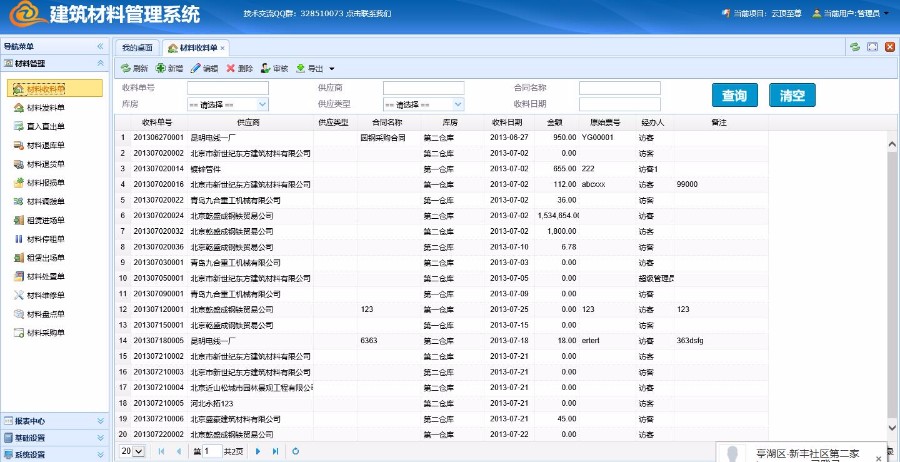Select row with 单号 201307020024

[x=442, y=216]
